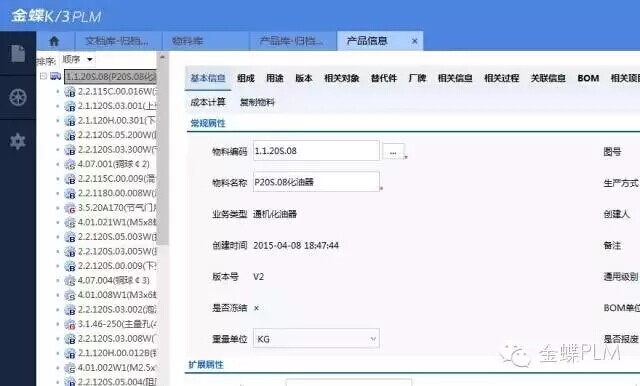Image resolution: width=640 pixels, height=386 pixels.
Task: Open the wheel icon in left sidebar
Action: (18, 97)
